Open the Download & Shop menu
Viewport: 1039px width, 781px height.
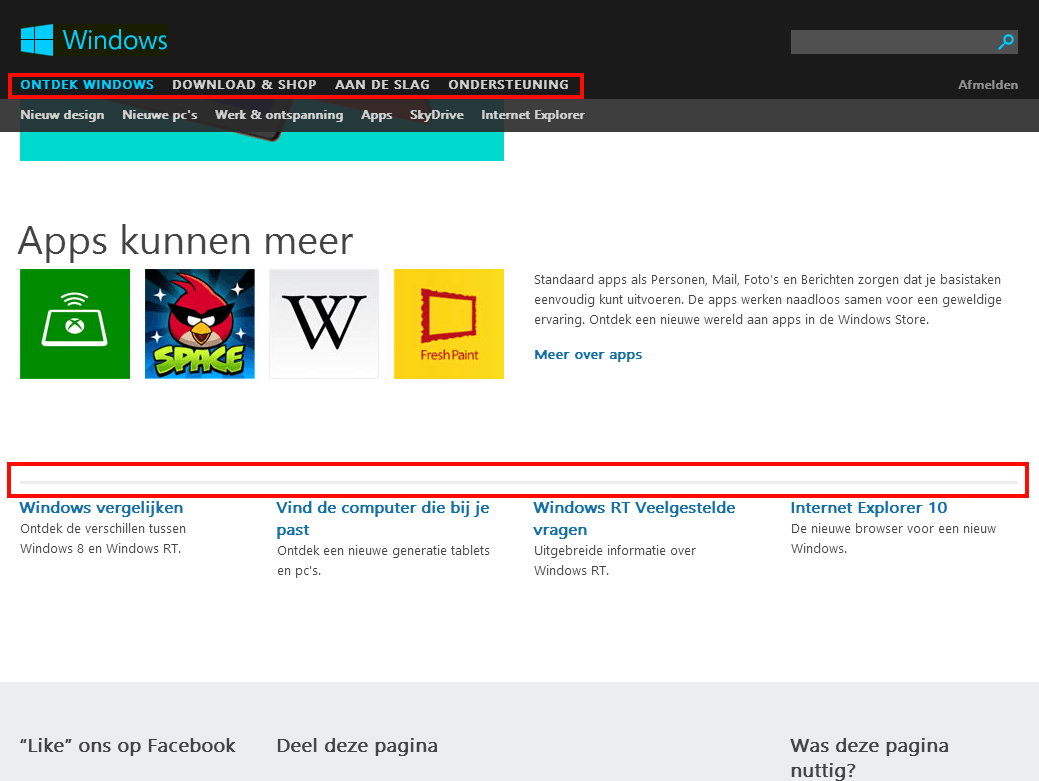pos(244,85)
